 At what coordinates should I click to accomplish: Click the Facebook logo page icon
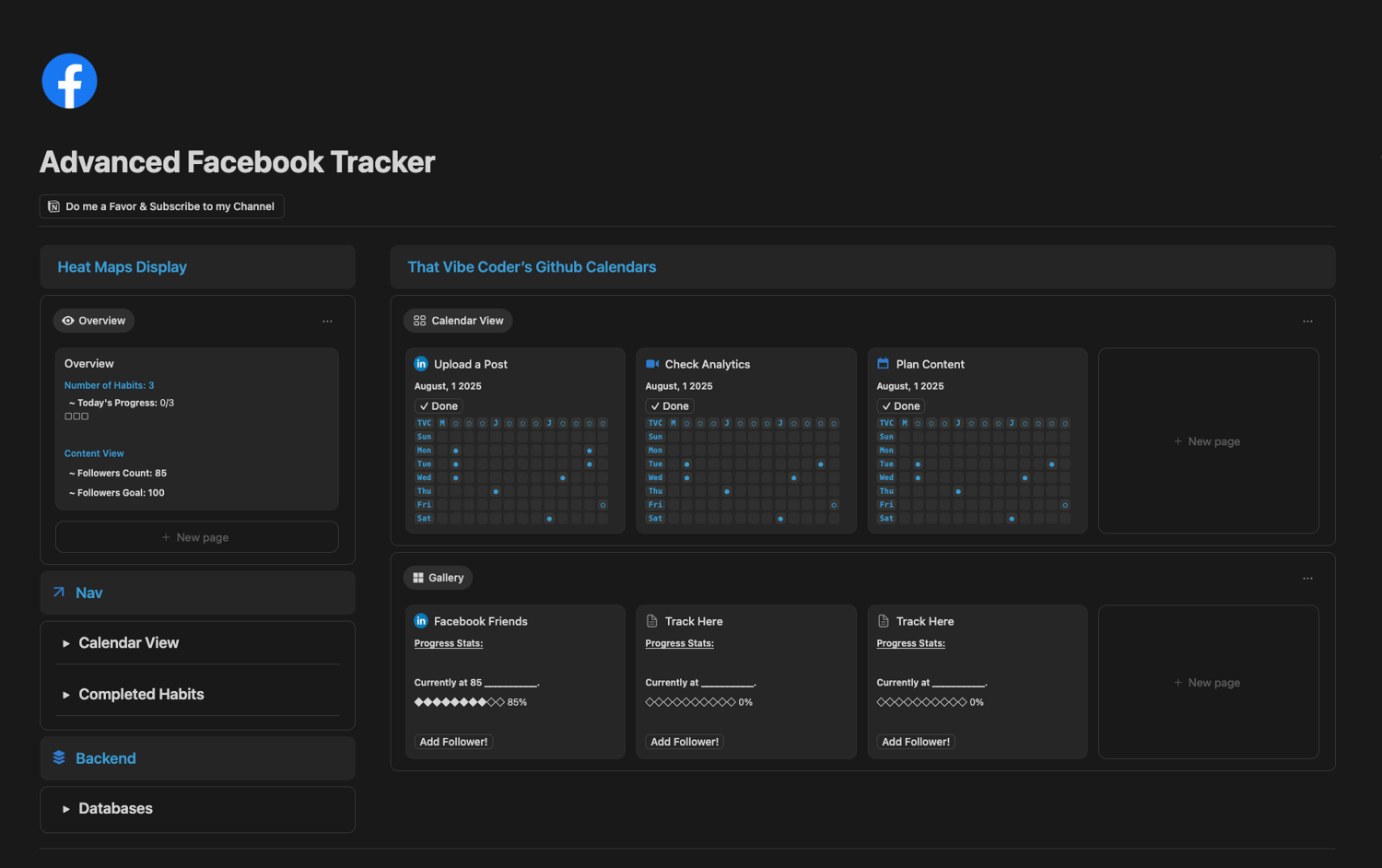[69, 81]
